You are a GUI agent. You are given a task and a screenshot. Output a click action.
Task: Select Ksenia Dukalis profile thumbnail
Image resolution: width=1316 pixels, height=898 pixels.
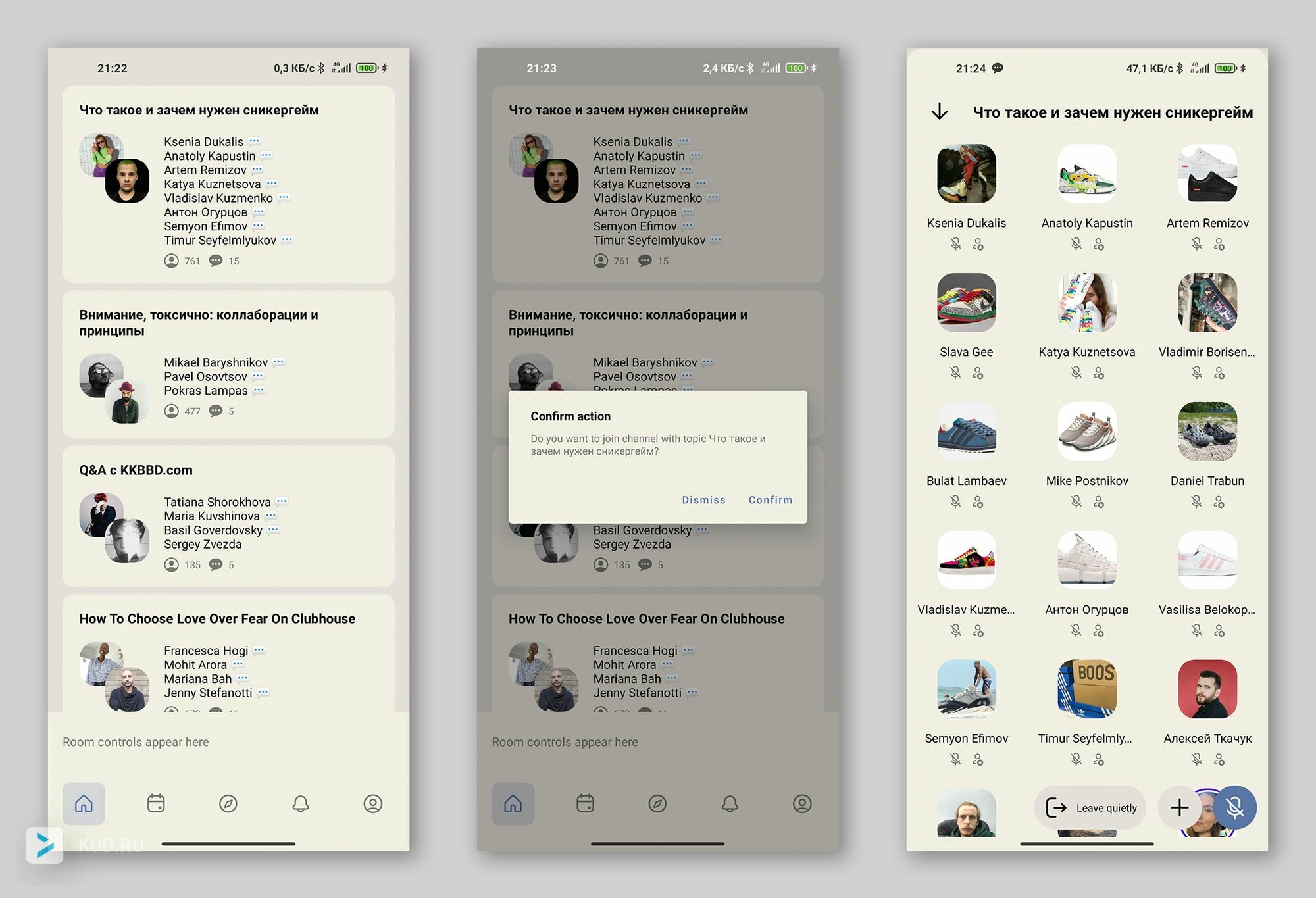click(x=966, y=175)
